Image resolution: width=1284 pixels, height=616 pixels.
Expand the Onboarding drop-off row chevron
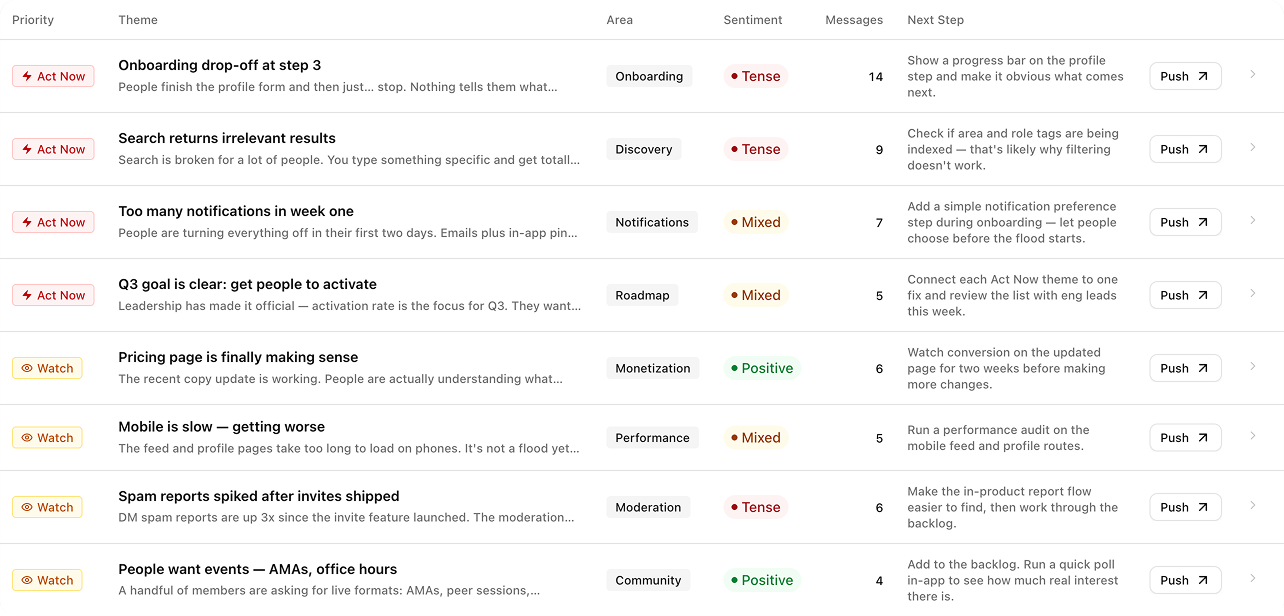click(1253, 74)
